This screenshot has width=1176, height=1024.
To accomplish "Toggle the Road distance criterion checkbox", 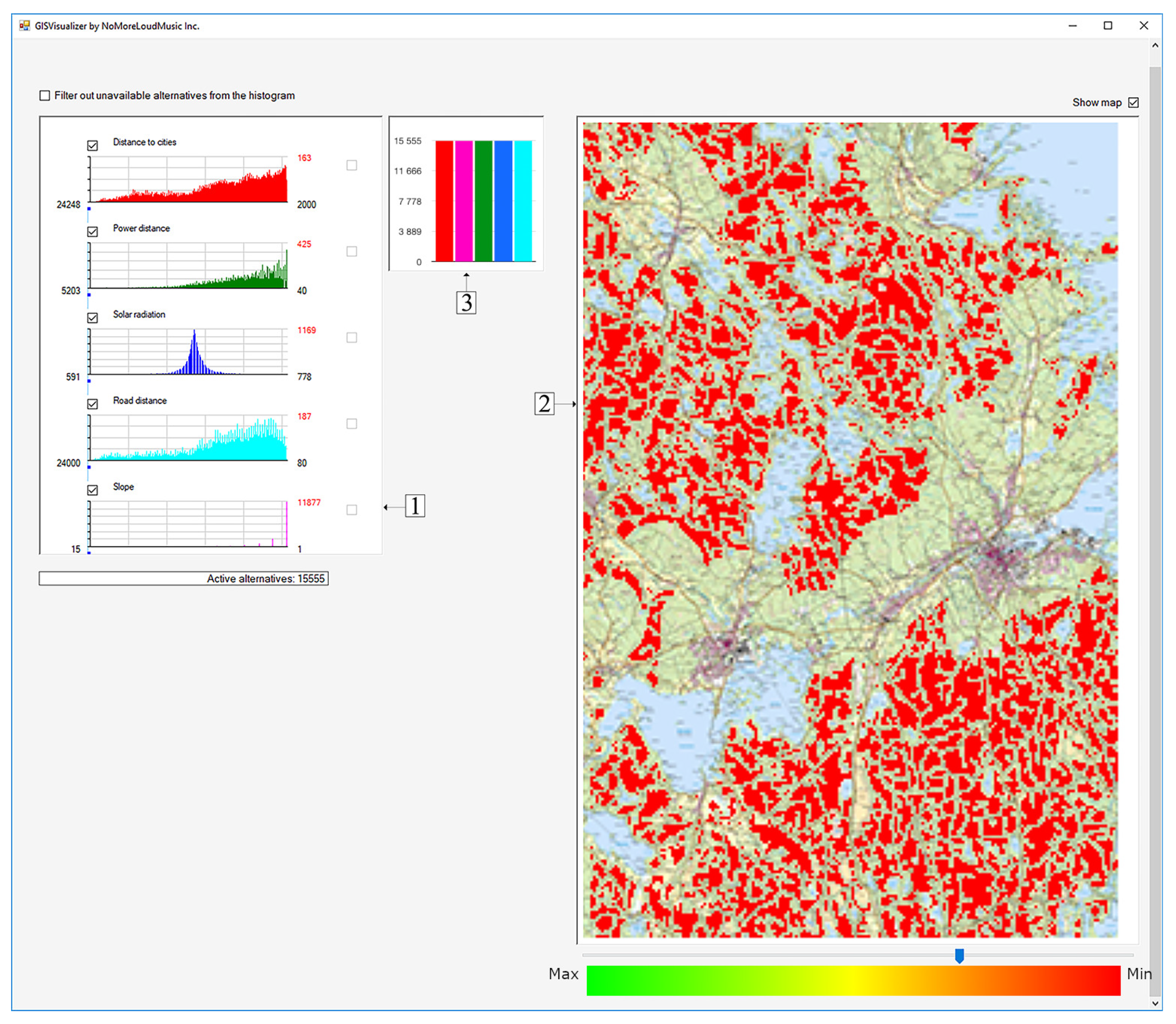I will 93,405.
